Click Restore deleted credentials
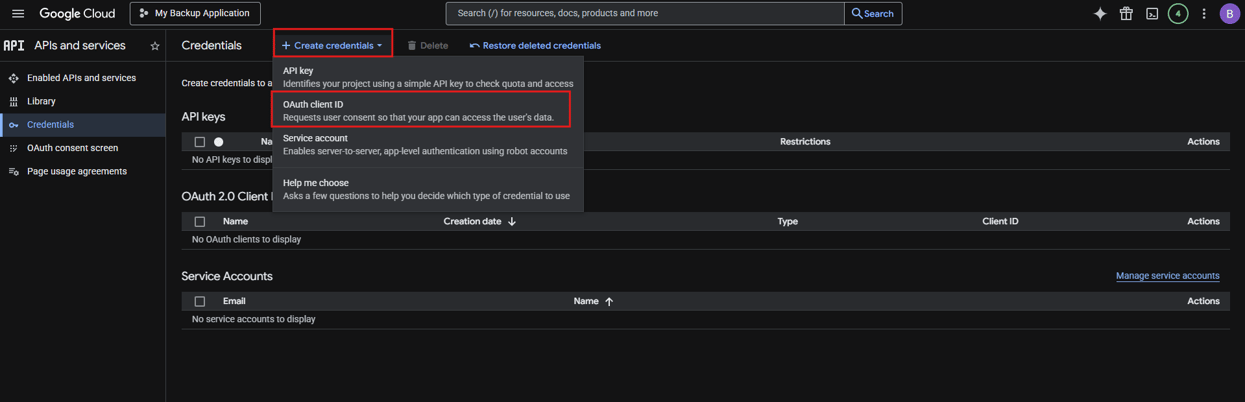This screenshot has height=402, width=1245. pos(535,46)
